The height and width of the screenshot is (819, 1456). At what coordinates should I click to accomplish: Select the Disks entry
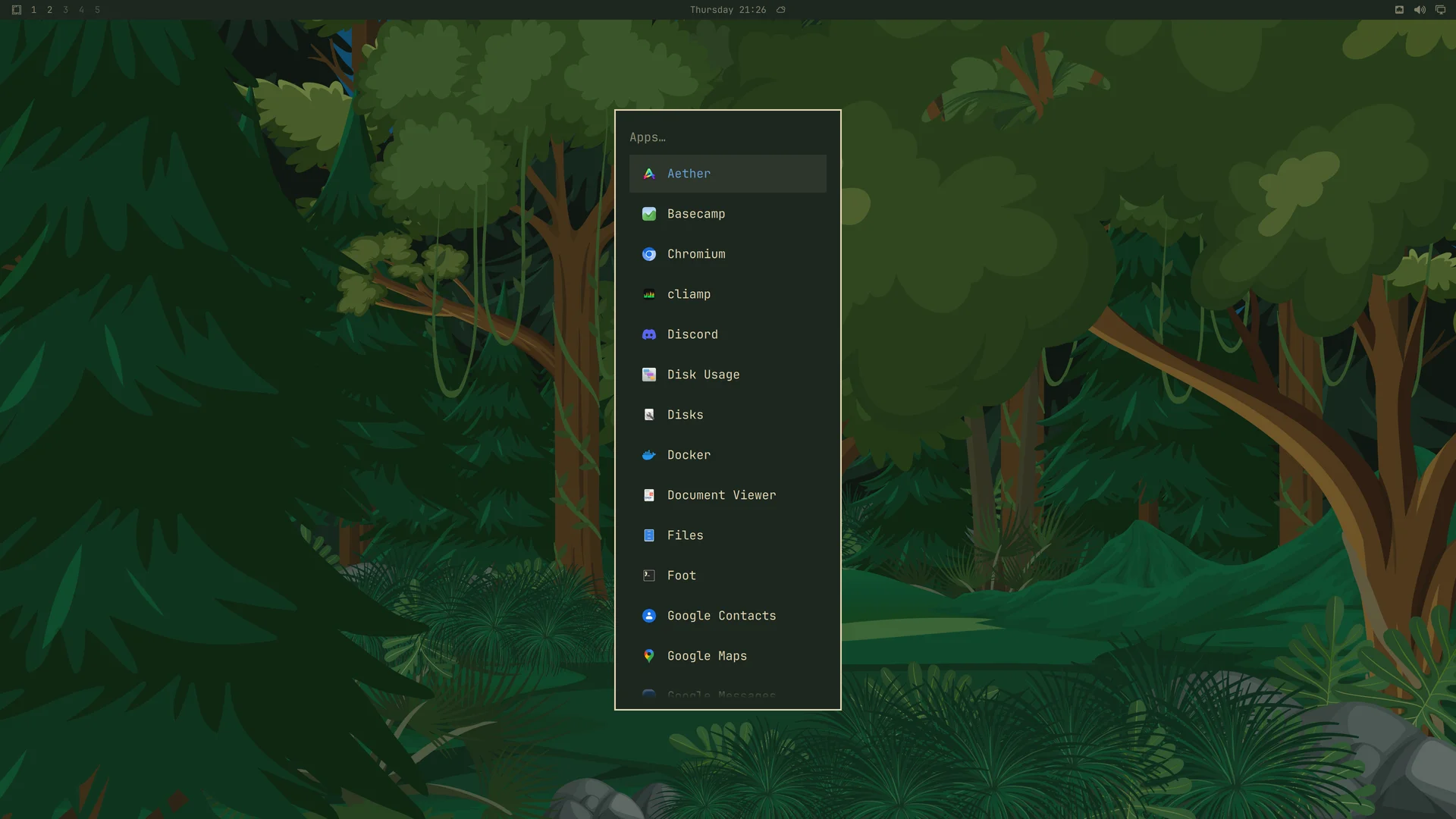click(728, 415)
